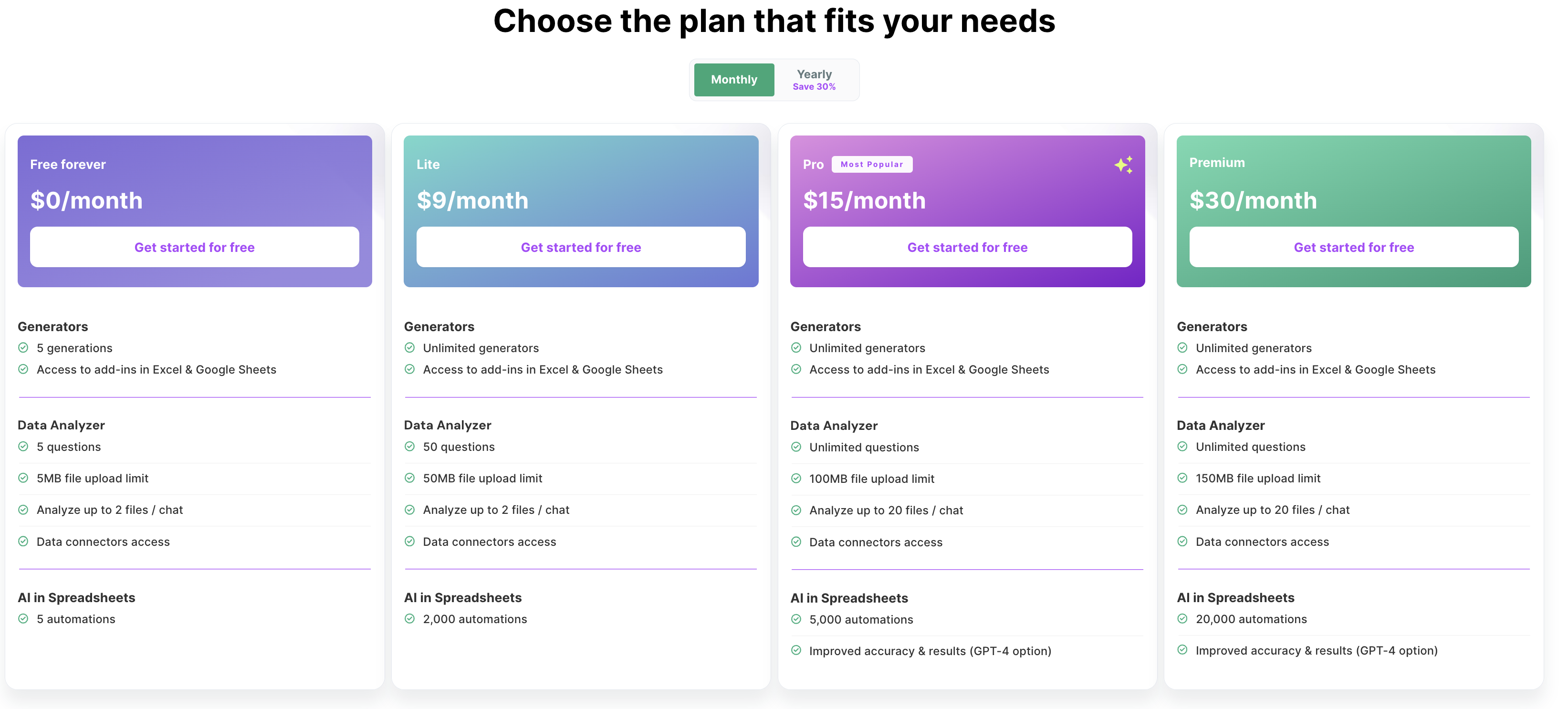
Task: Click check icon next to "50 questions"
Action: coord(409,446)
